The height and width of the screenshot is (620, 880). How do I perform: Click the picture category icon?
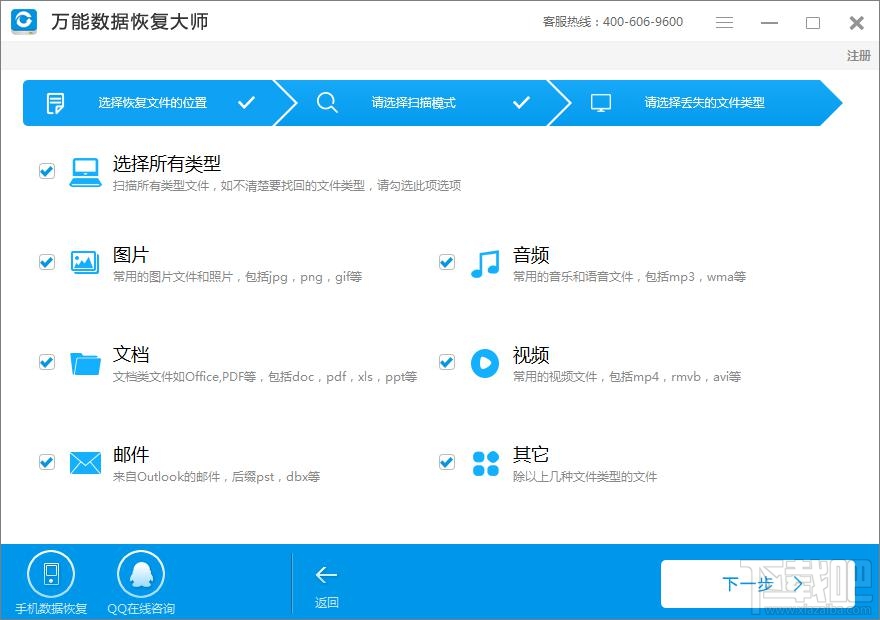tap(85, 262)
